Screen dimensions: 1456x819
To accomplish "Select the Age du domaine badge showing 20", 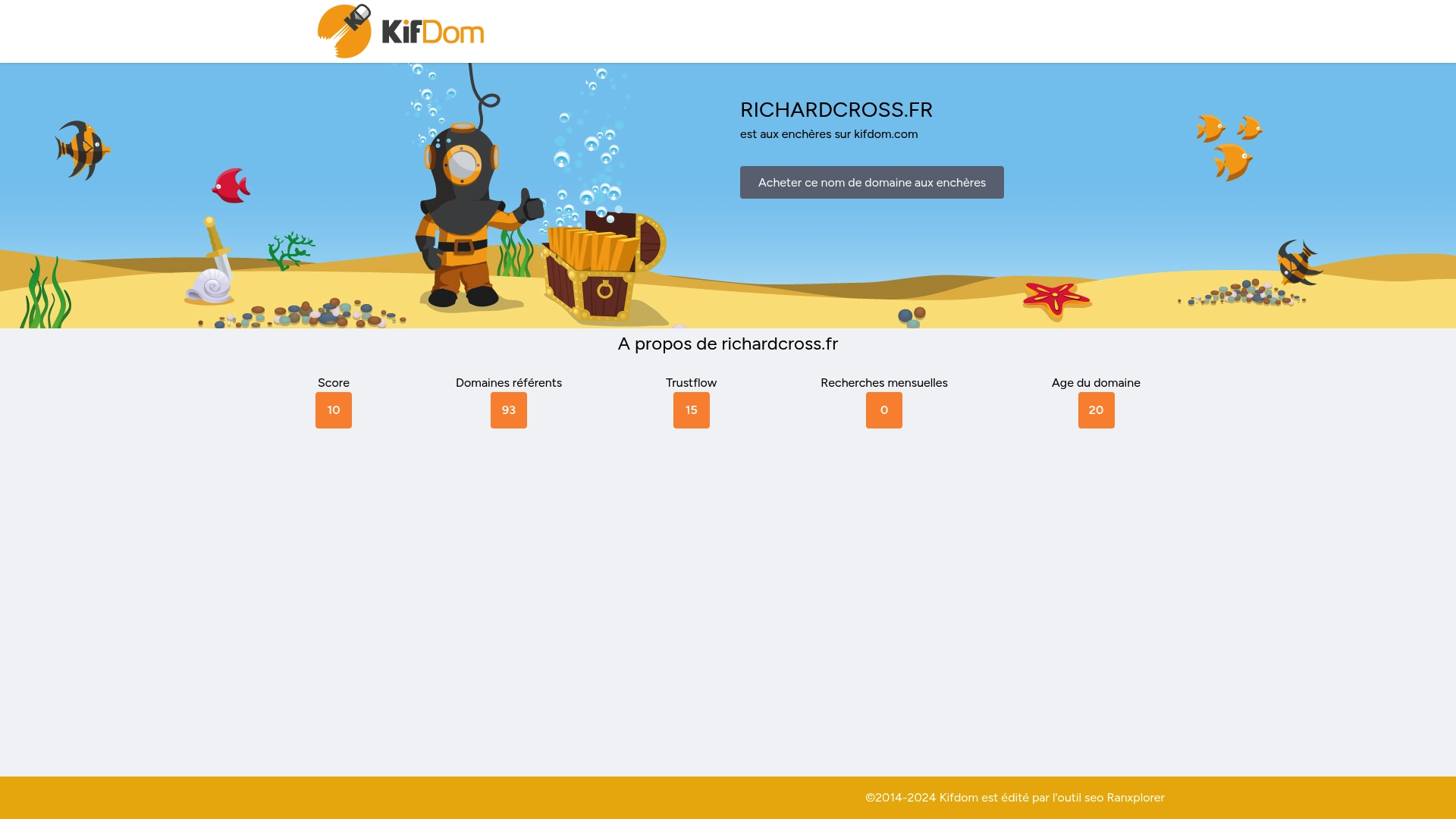I will click(x=1096, y=409).
